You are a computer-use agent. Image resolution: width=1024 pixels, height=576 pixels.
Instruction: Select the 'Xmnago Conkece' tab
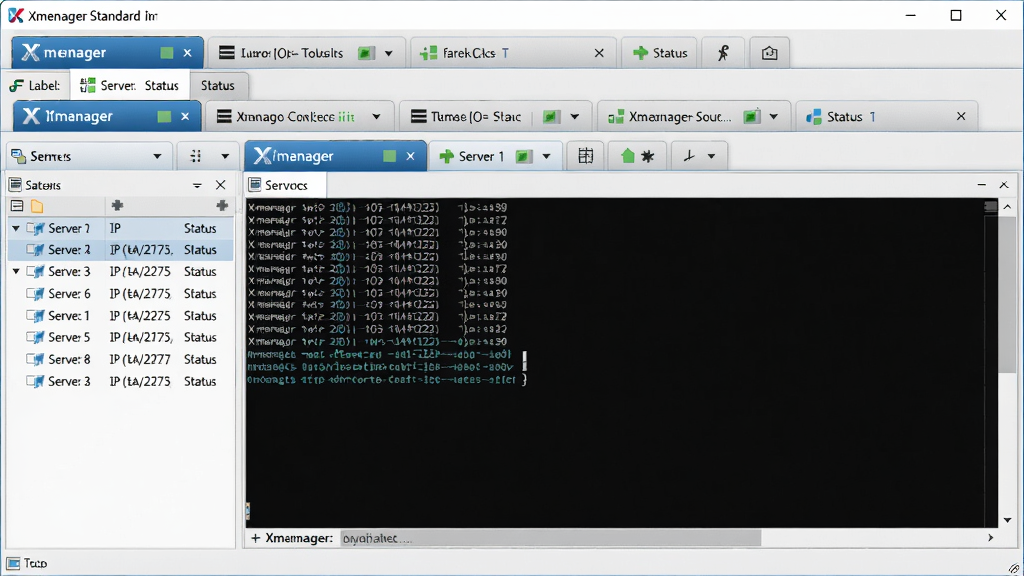[x=300, y=116]
